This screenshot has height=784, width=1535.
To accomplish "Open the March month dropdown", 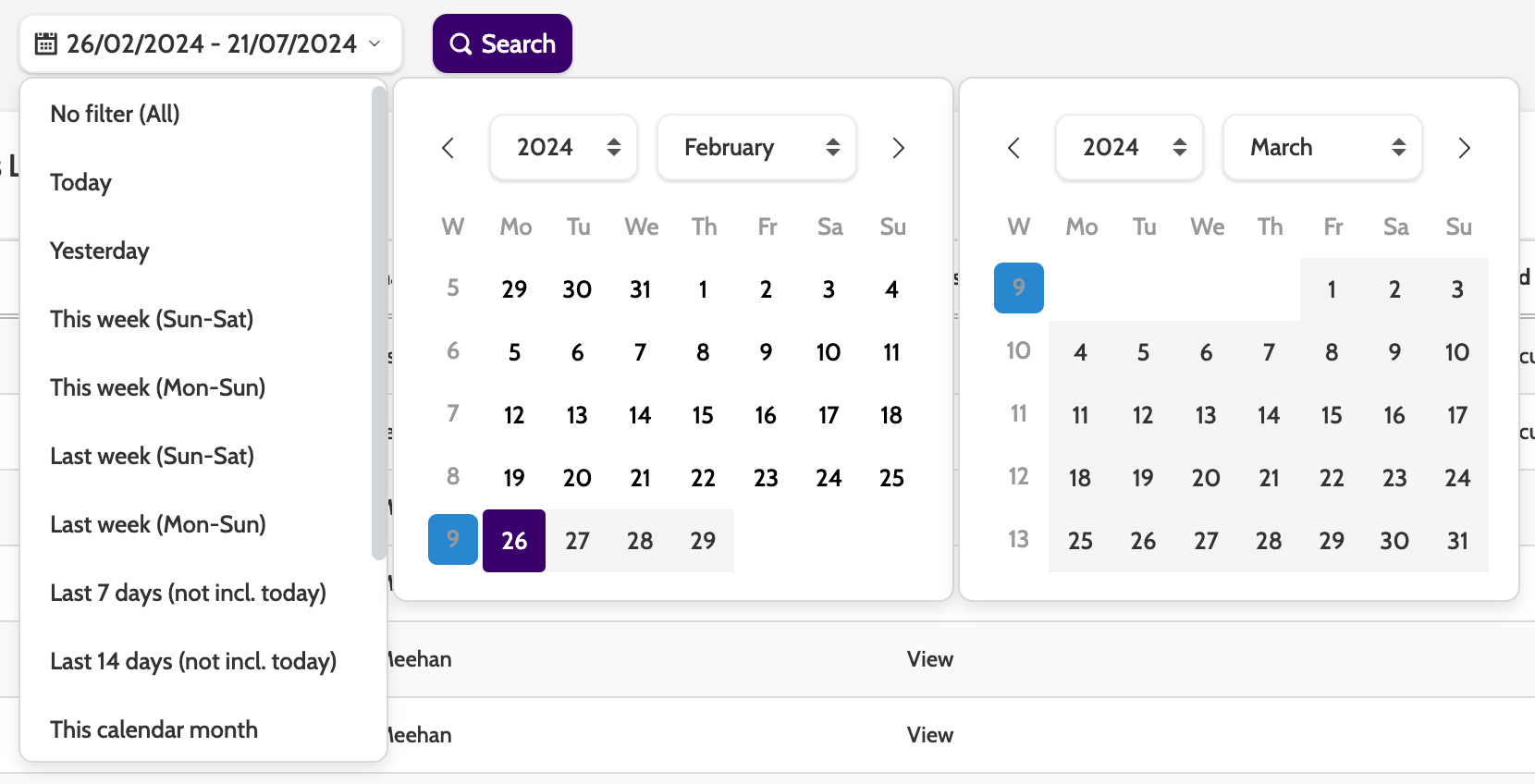I will click(x=1322, y=148).
